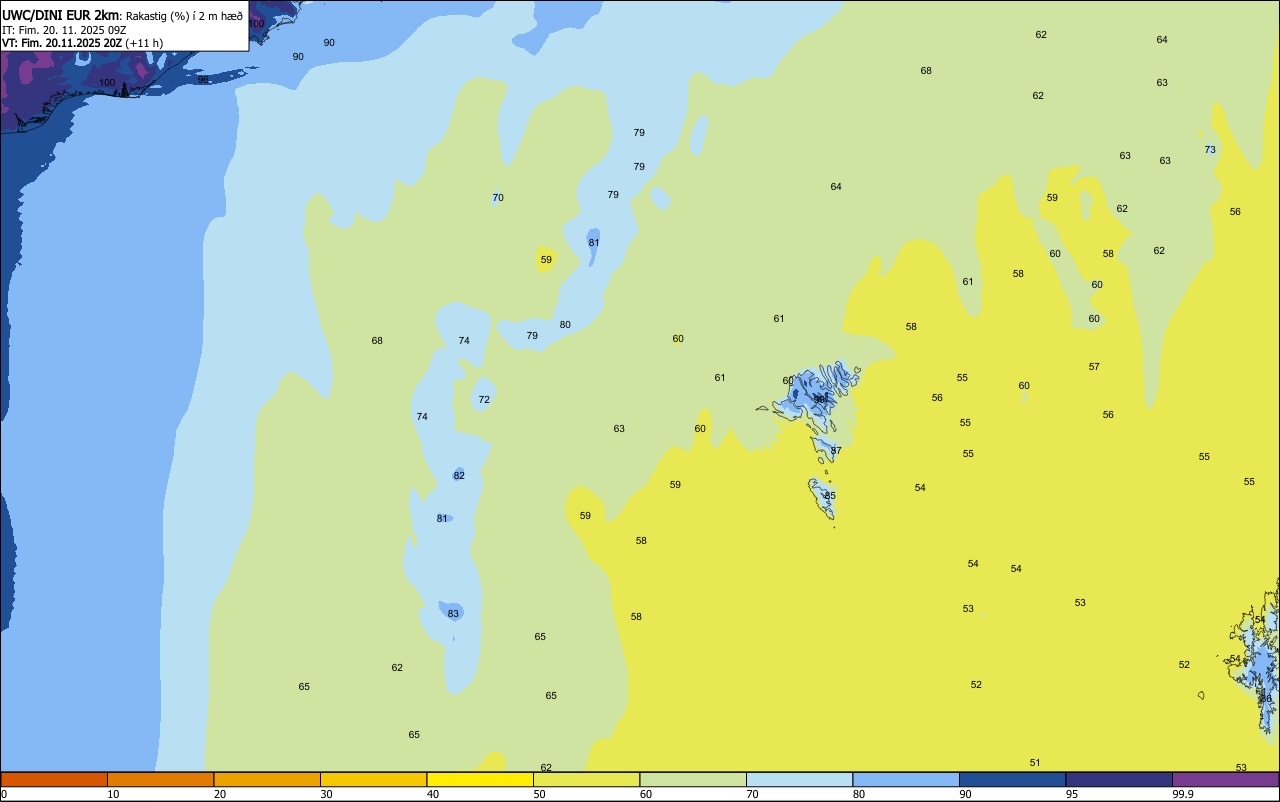The height and width of the screenshot is (802, 1280).
Task: Select the 90–95 dark blue legend swatch
Action: (1012, 779)
